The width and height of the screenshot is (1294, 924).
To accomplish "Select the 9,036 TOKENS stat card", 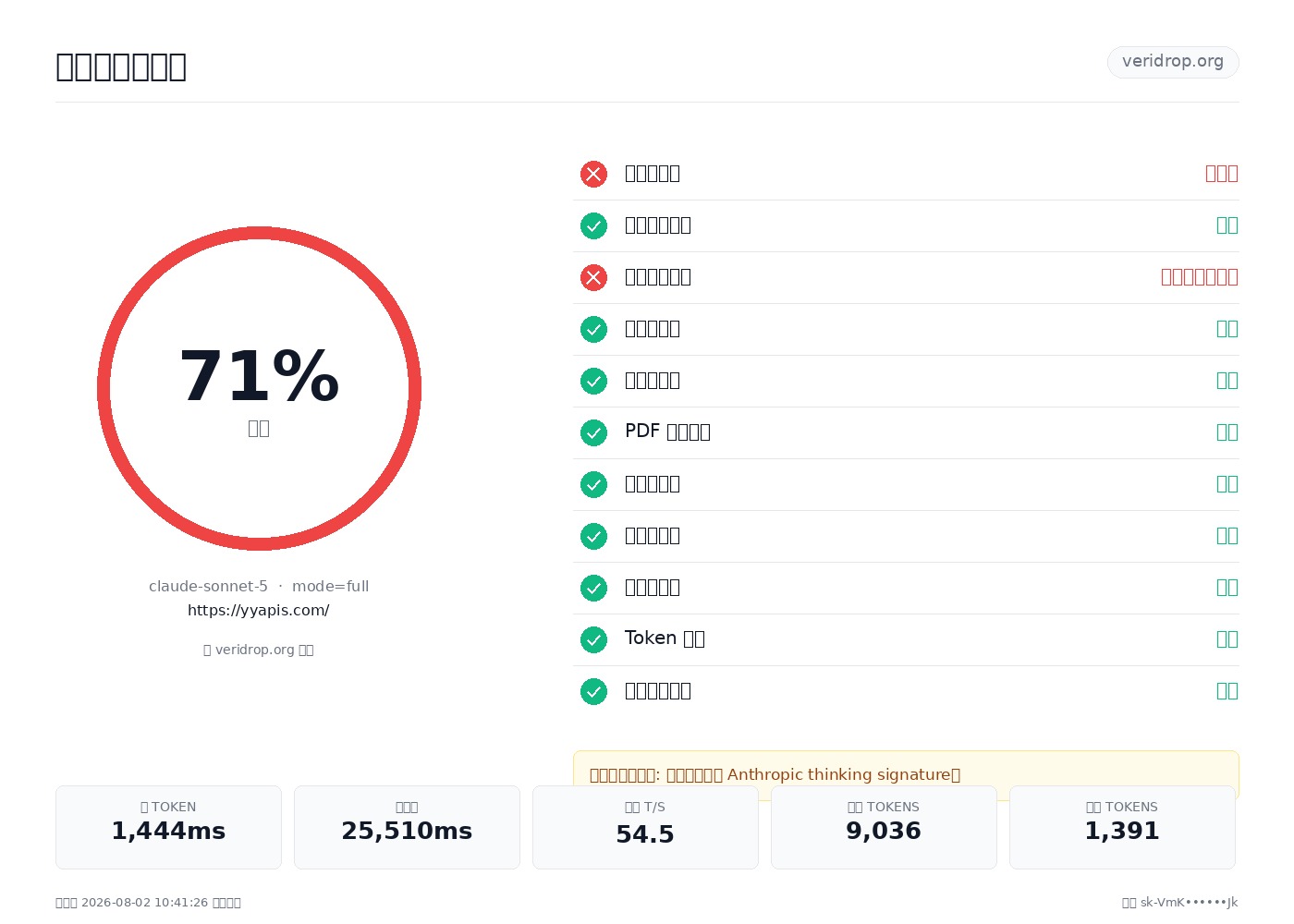I will [884, 827].
